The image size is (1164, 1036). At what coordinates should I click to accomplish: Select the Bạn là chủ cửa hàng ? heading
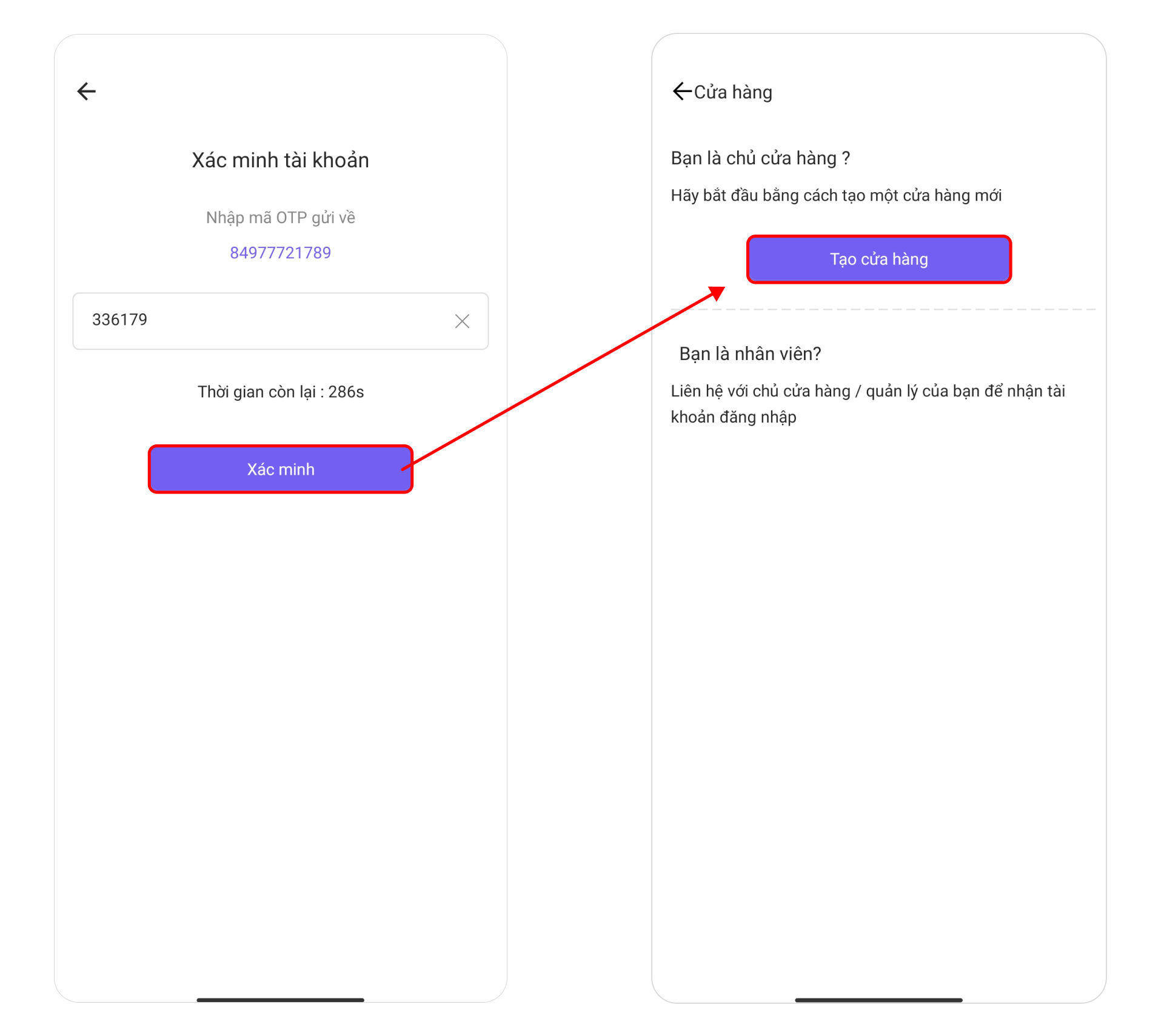coord(760,158)
